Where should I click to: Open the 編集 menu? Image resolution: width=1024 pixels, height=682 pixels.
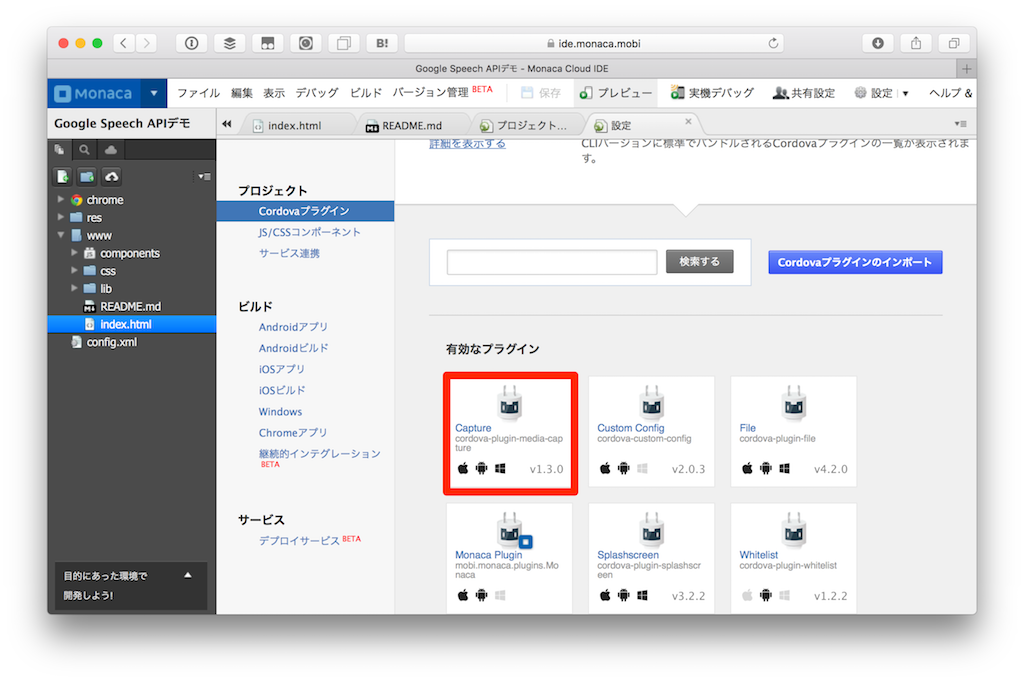(242, 93)
